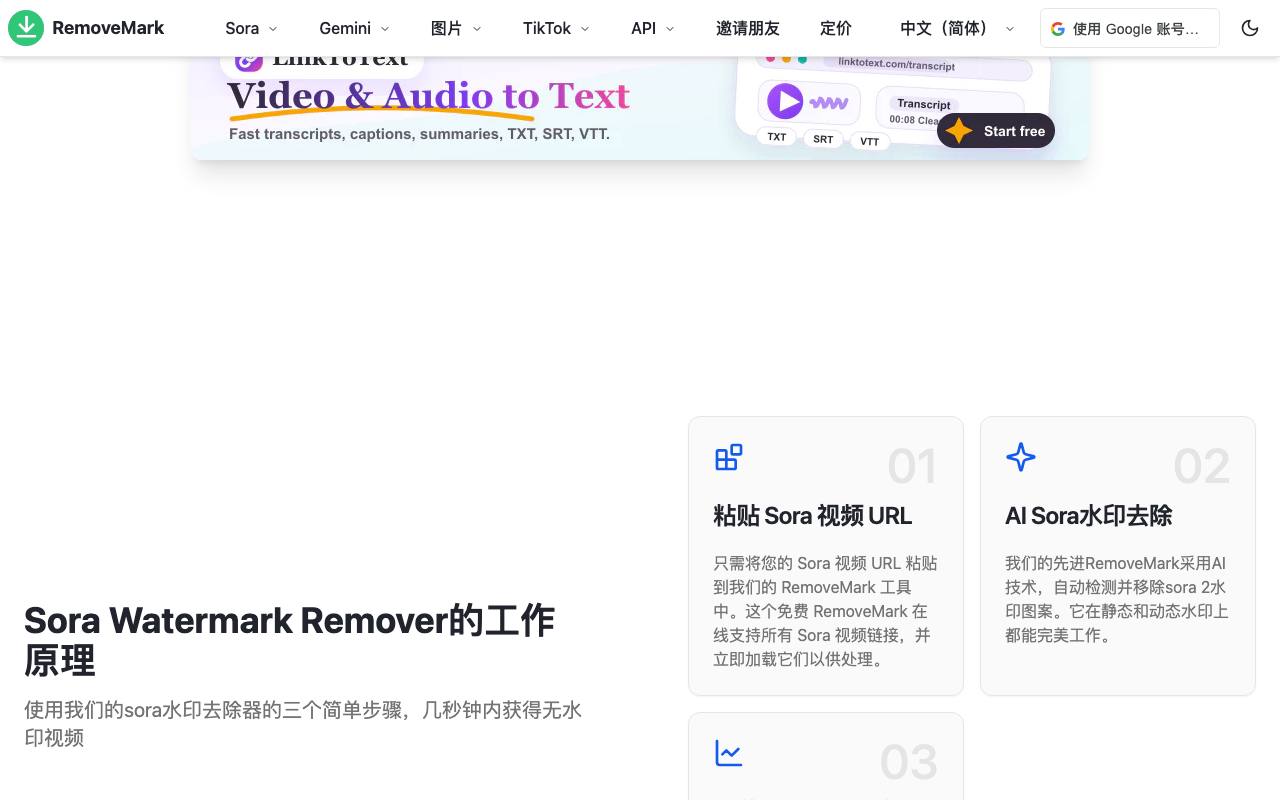Click the Fast transcripts, captions tagline
The height and width of the screenshot is (800, 1280).
tap(419, 134)
